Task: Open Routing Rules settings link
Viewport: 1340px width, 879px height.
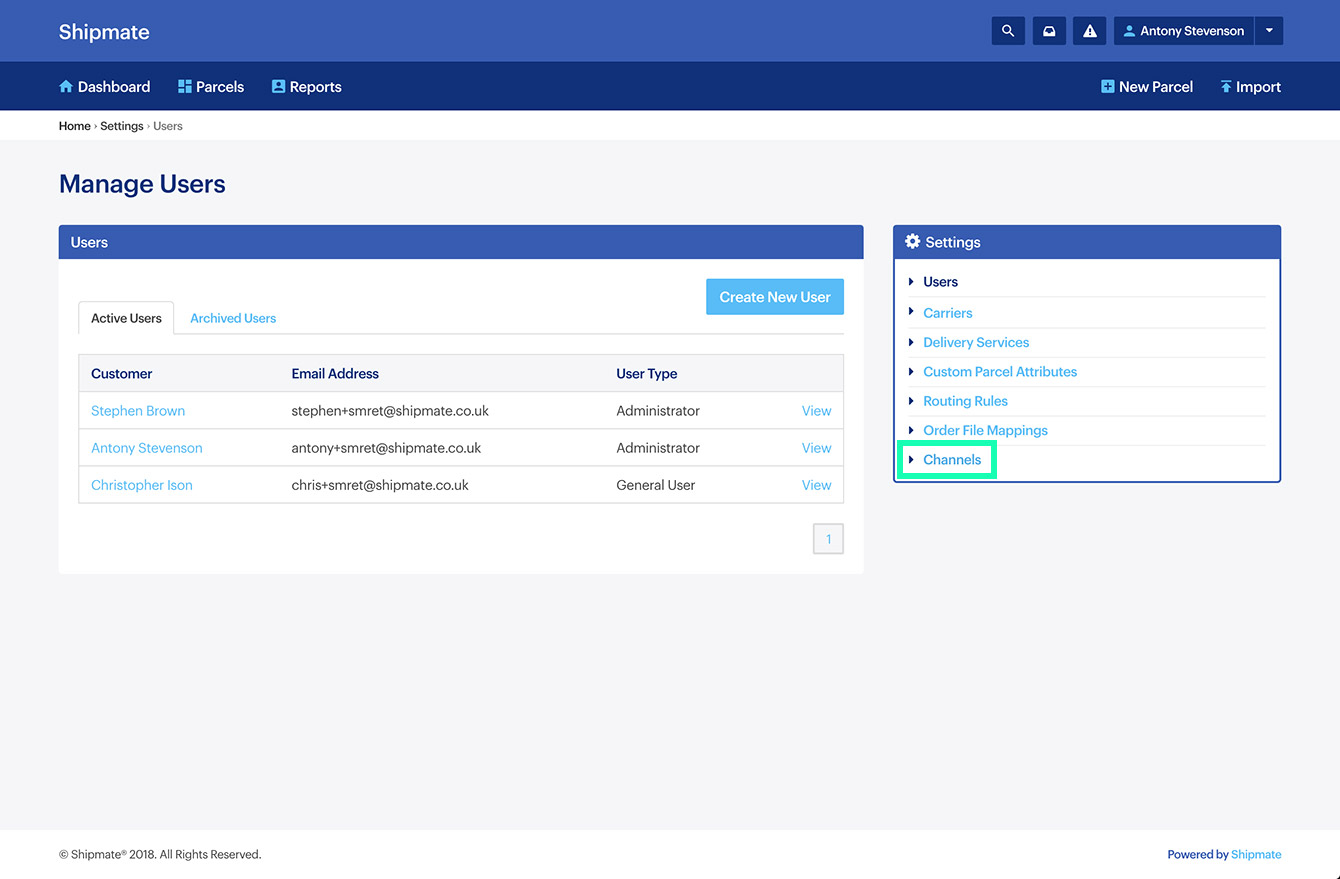Action: click(965, 401)
